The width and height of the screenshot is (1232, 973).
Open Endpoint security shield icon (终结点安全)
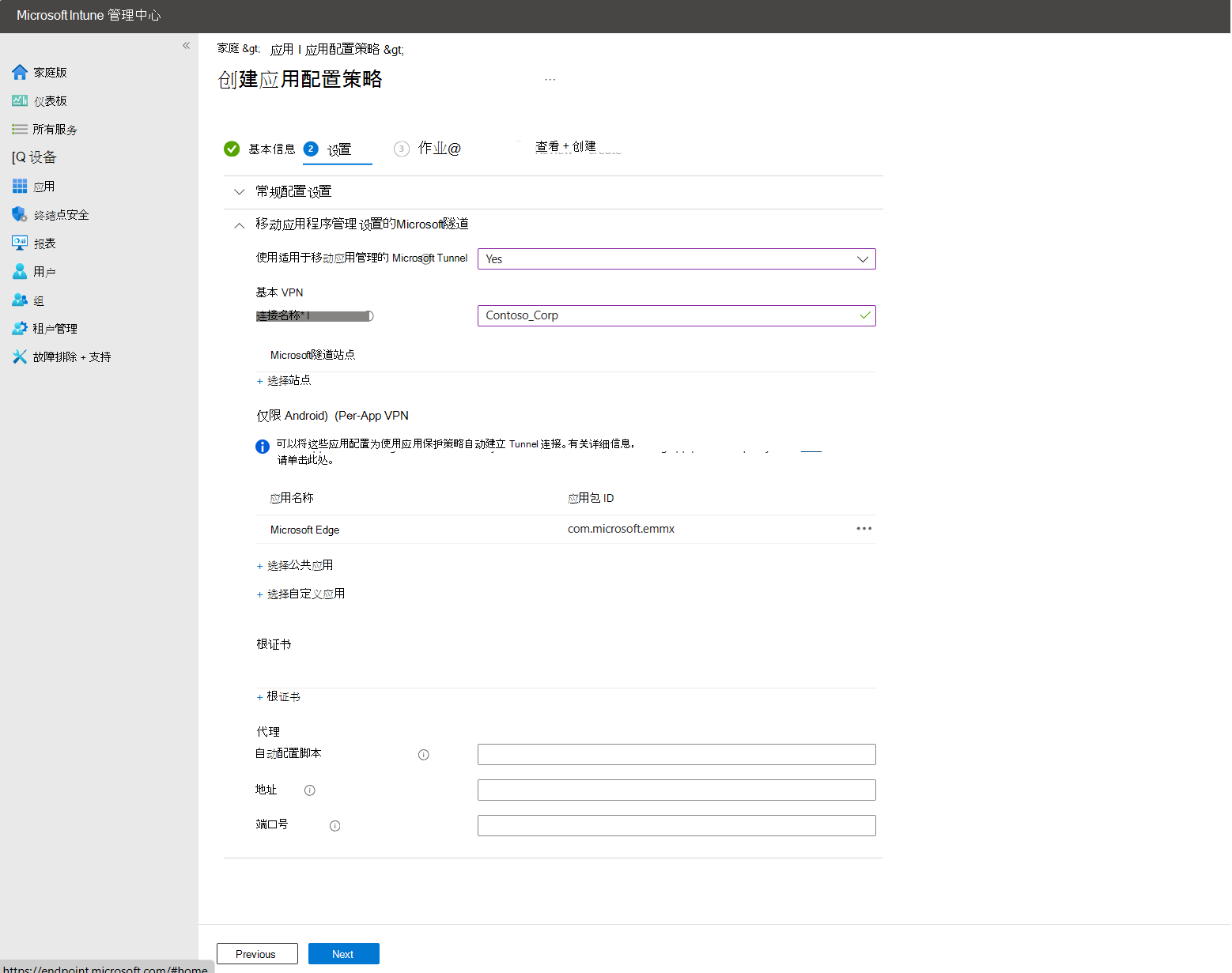coord(20,214)
